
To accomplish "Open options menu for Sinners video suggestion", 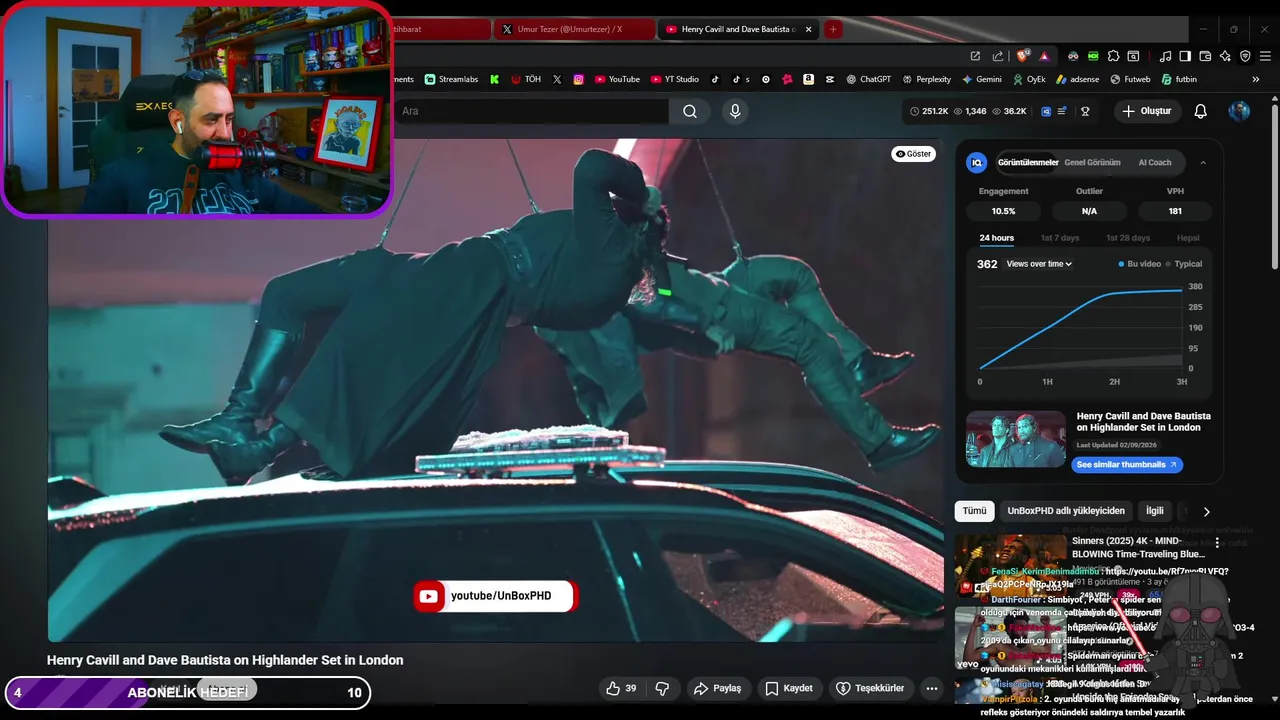I will click(x=1217, y=542).
